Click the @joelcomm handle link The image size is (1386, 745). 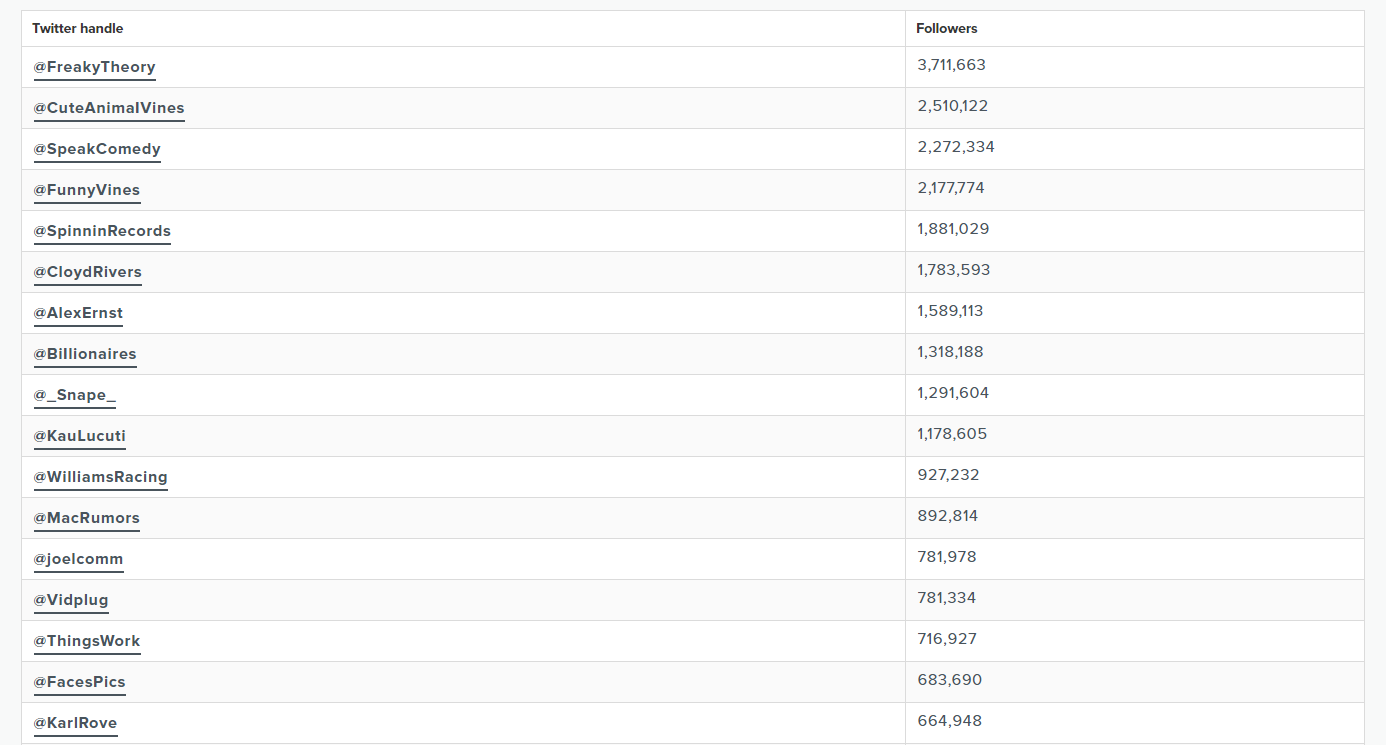point(78,559)
